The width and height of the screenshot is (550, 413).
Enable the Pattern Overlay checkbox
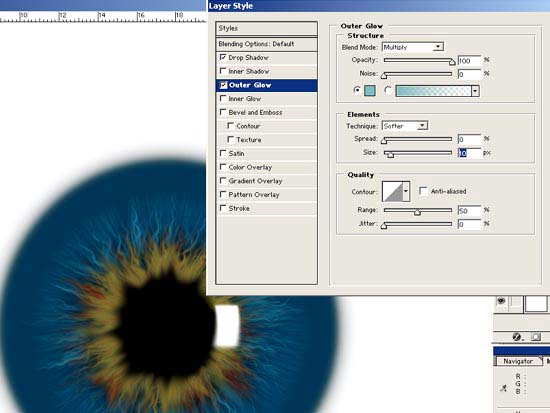tap(223, 194)
